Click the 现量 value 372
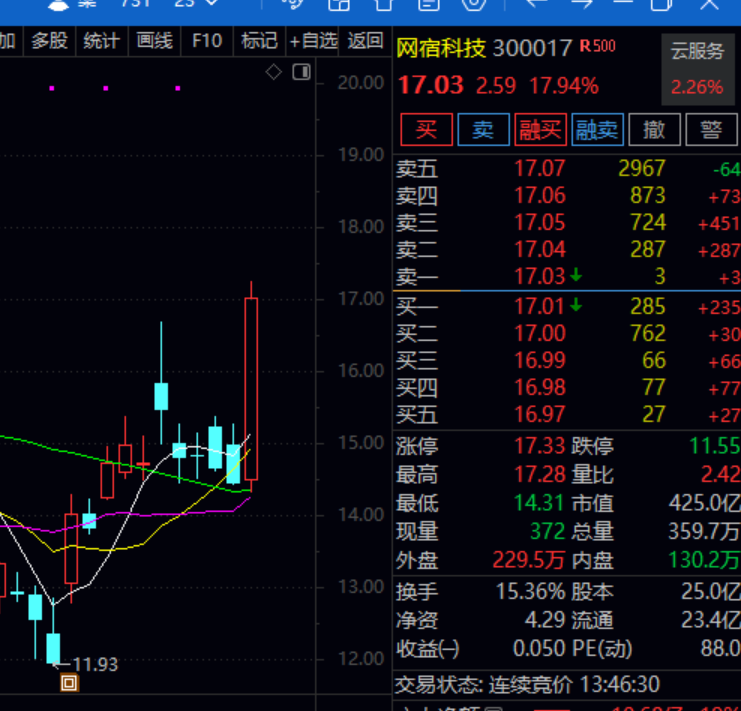This screenshot has height=711, width=741. (x=547, y=531)
